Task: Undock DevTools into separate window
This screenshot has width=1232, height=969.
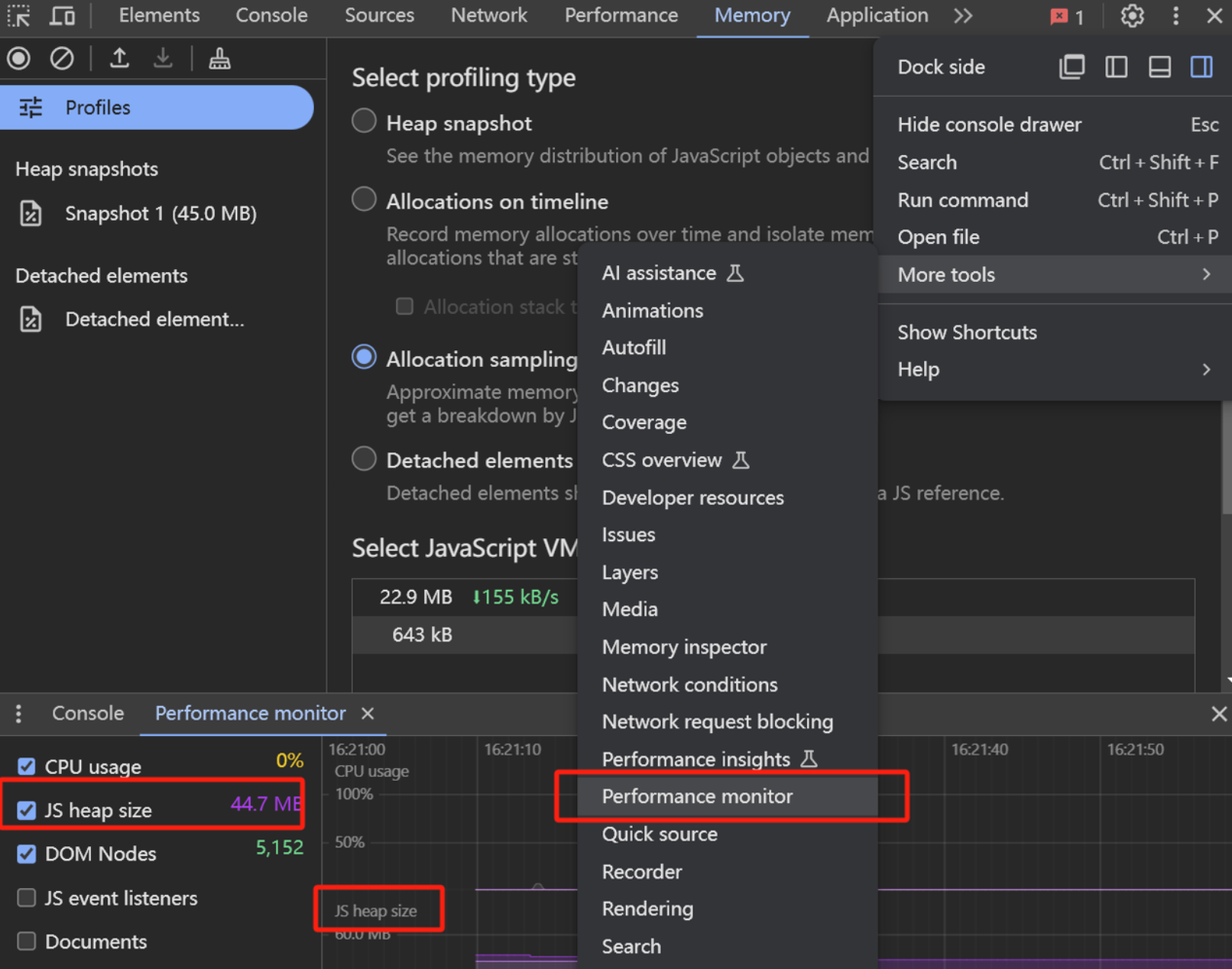Action: pos(1072,67)
